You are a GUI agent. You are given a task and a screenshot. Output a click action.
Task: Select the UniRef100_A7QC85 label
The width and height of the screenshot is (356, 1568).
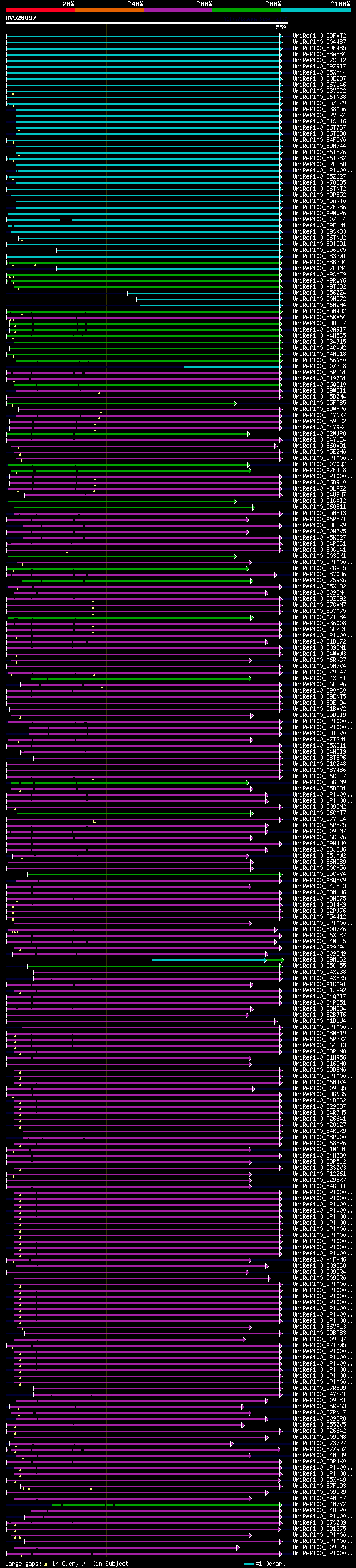[319, 182]
